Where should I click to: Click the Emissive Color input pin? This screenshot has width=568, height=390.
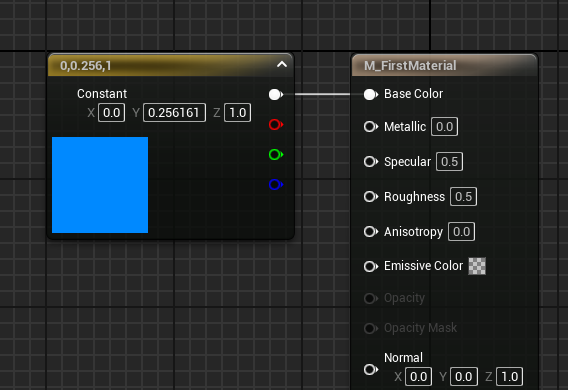371,267
